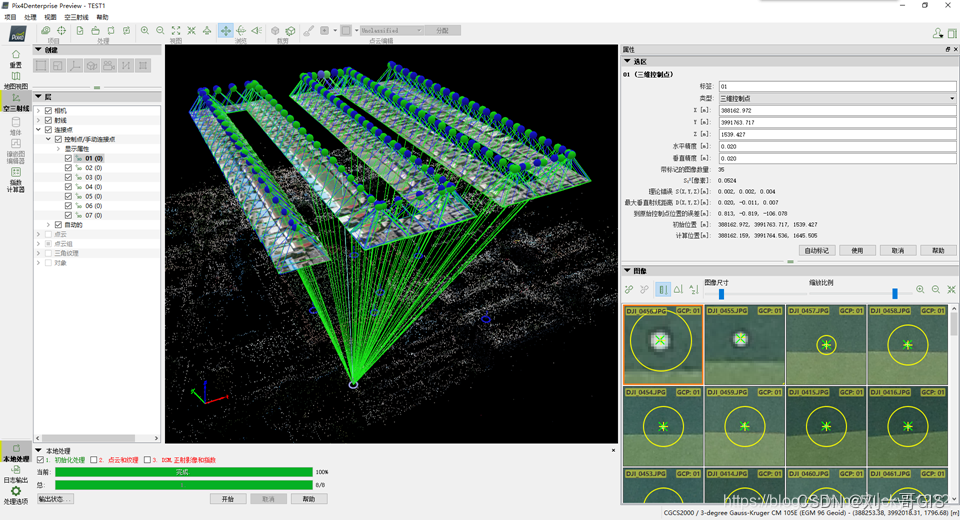
Task: Toggle checkbox for control point 03
Action: [x=68, y=177]
